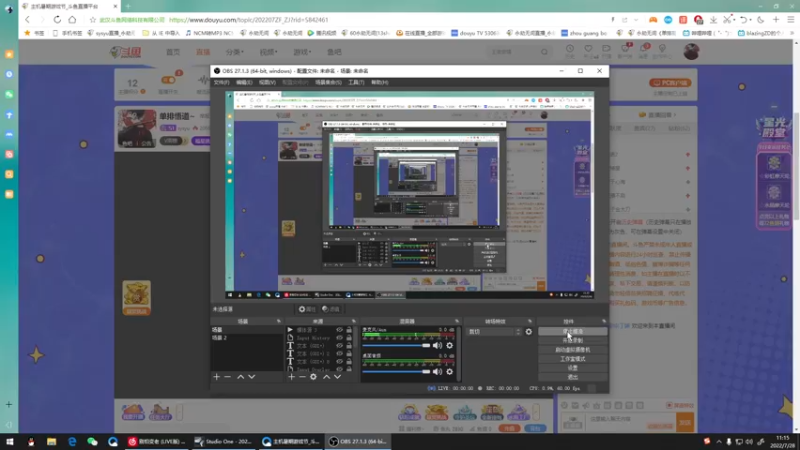The width and height of the screenshot is (800, 450).
Task: Add a new source with the plus icon
Action: click(291, 377)
